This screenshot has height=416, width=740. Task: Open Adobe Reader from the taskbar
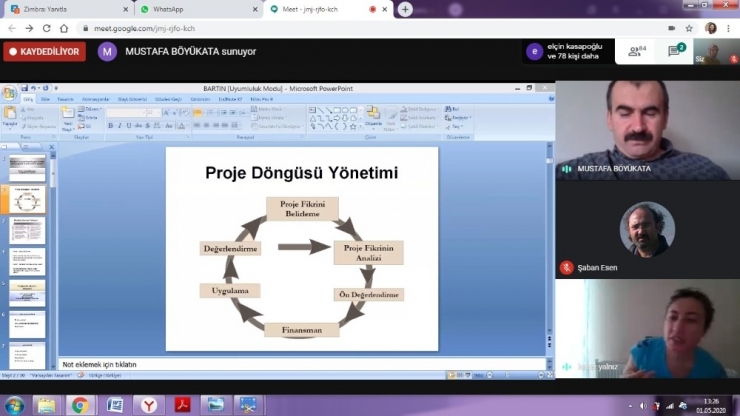click(x=182, y=405)
